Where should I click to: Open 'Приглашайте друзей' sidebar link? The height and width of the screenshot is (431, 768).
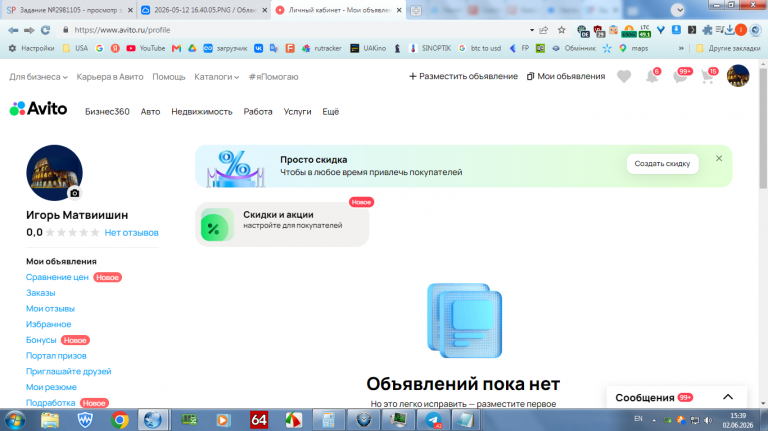pyautogui.click(x=69, y=371)
